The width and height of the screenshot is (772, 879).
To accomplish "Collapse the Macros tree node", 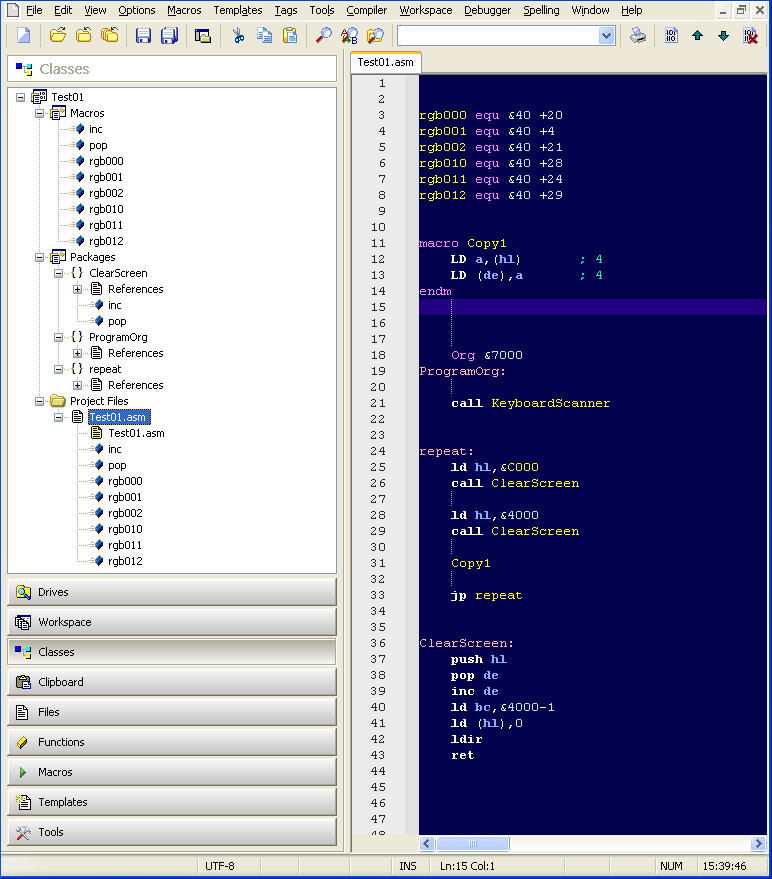I will coord(39,113).
